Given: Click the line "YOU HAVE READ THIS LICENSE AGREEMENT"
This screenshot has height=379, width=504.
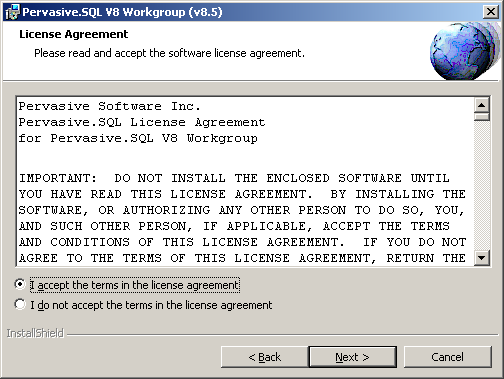Looking at the screenshot, I should (x=242, y=194).
